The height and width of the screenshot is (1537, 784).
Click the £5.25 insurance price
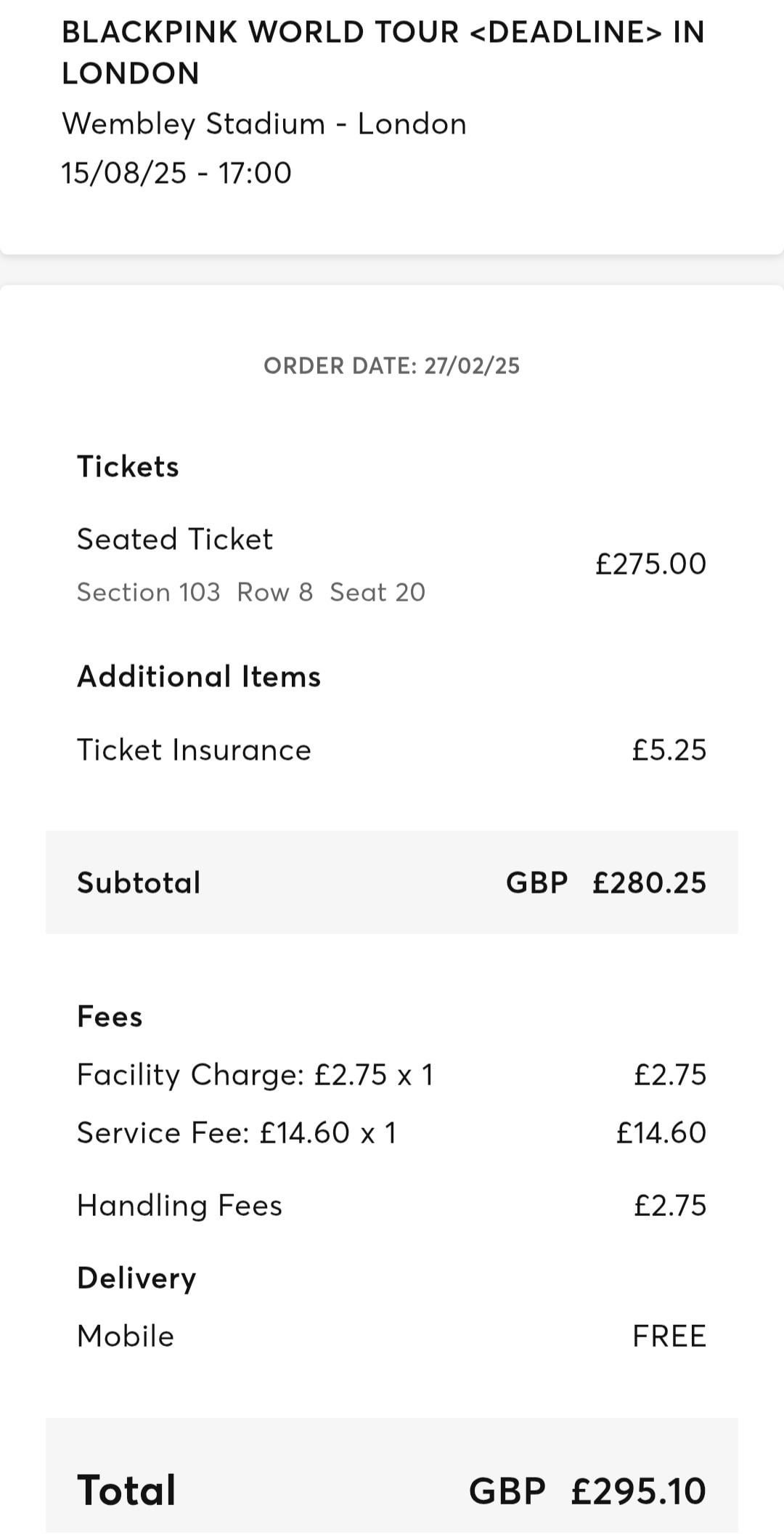669,750
